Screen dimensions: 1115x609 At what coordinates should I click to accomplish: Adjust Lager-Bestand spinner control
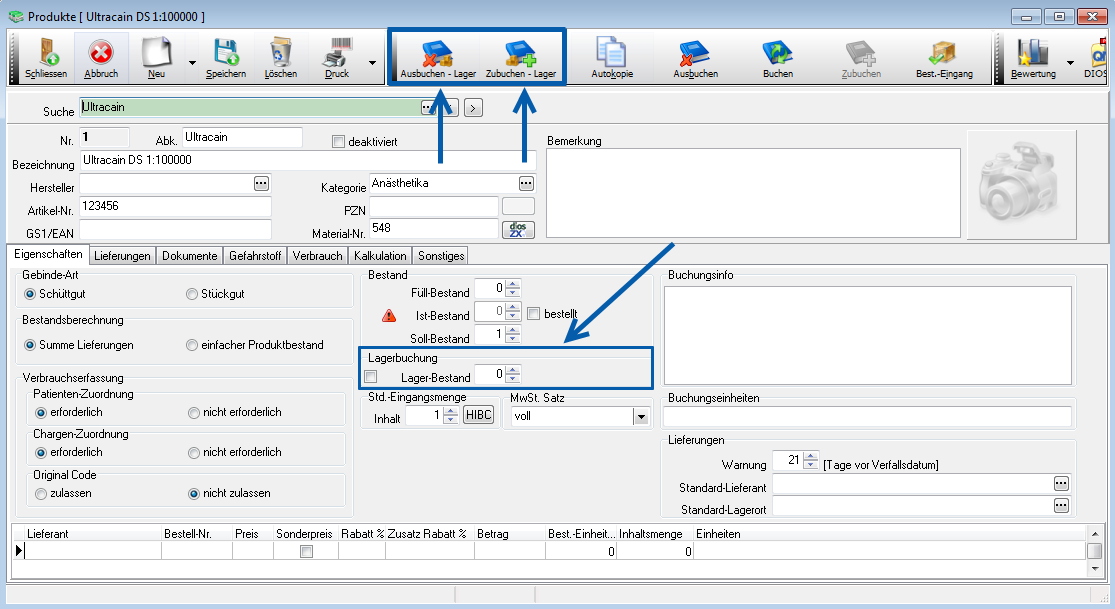tap(513, 374)
